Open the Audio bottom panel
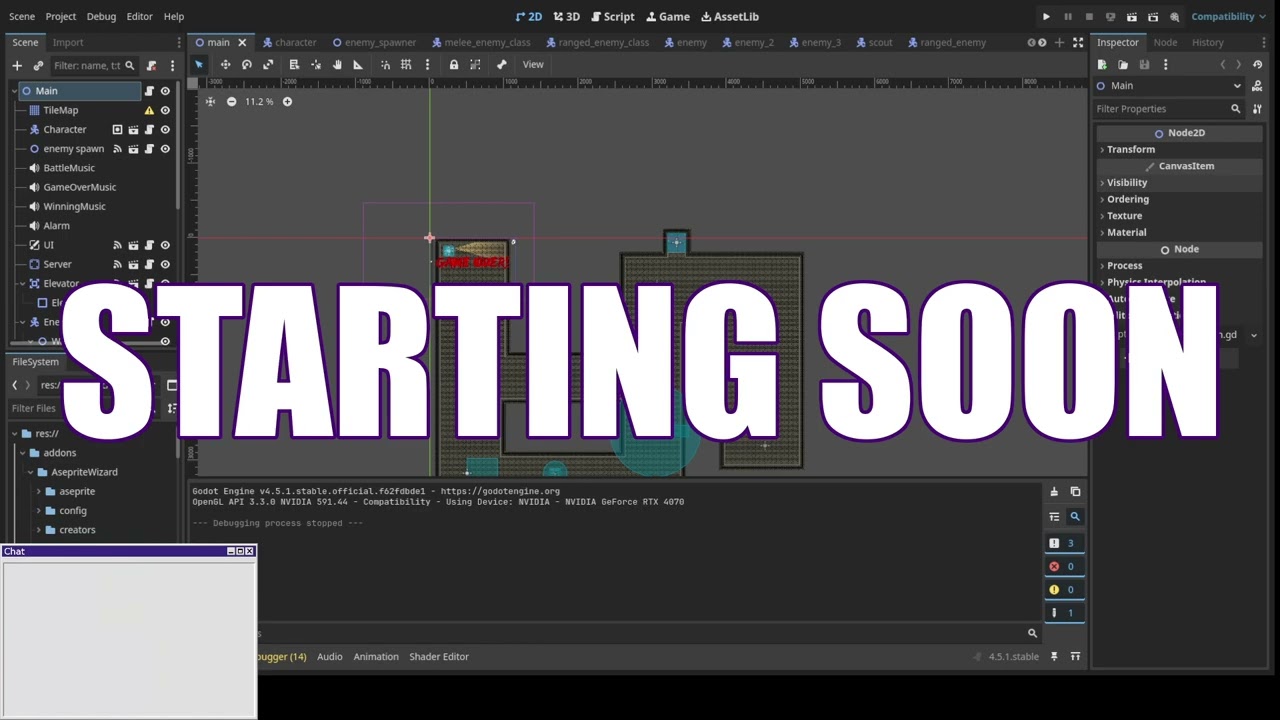The width and height of the screenshot is (1280, 720). click(330, 657)
